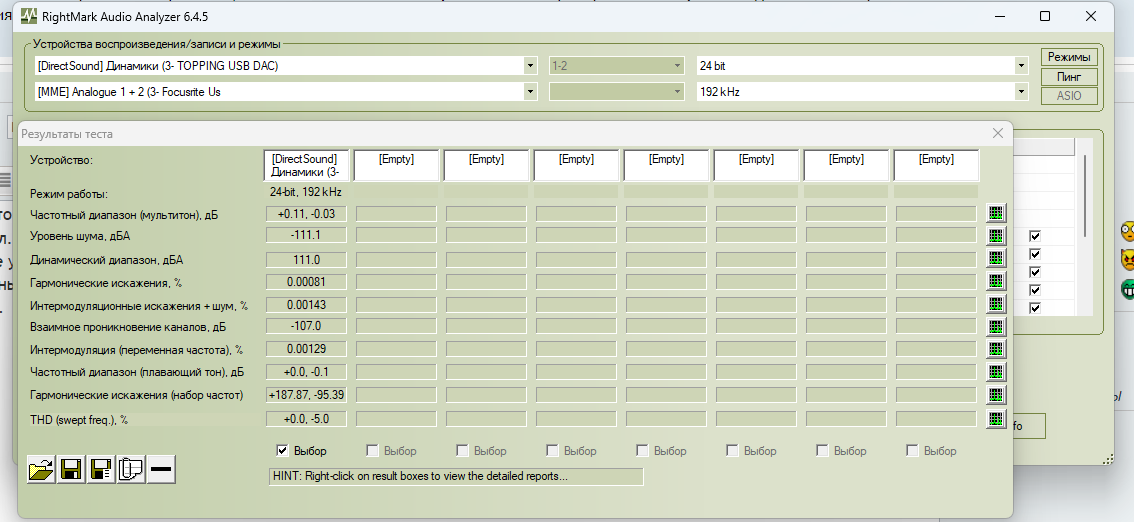
Task: Open the graph icon for Уровень шума row
Action: (995, 236)
